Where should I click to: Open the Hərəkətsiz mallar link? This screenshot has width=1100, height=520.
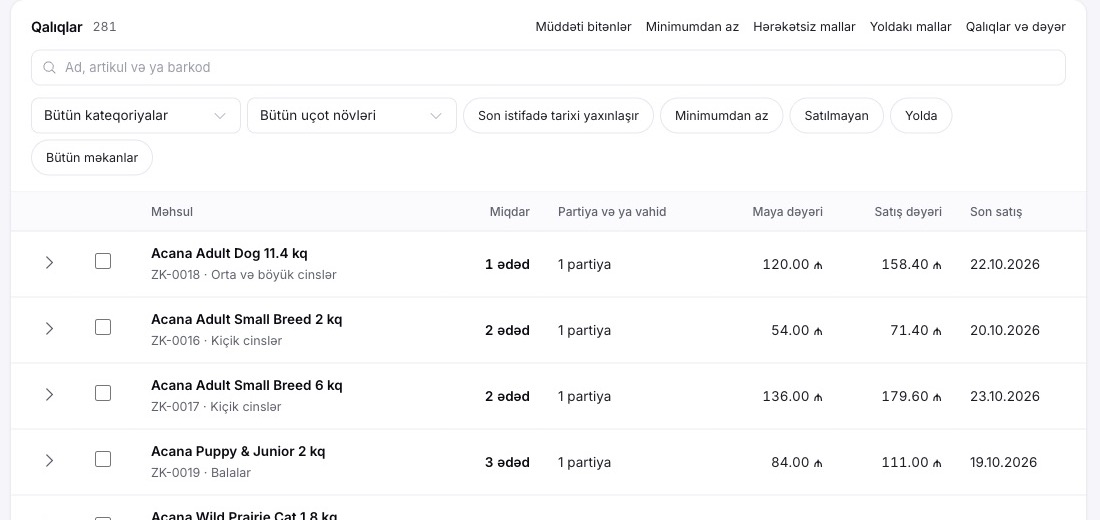tap(804, 27)
